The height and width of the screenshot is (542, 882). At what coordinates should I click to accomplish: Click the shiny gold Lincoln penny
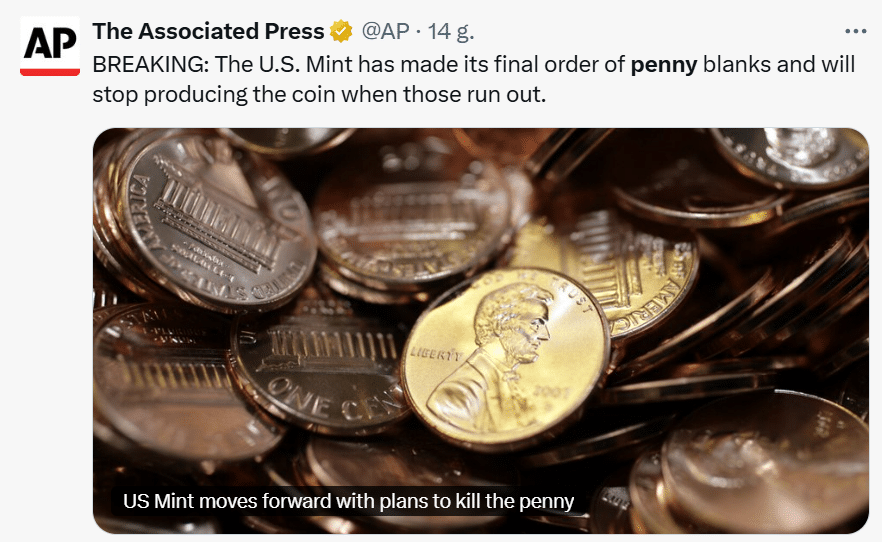(505, 362)
